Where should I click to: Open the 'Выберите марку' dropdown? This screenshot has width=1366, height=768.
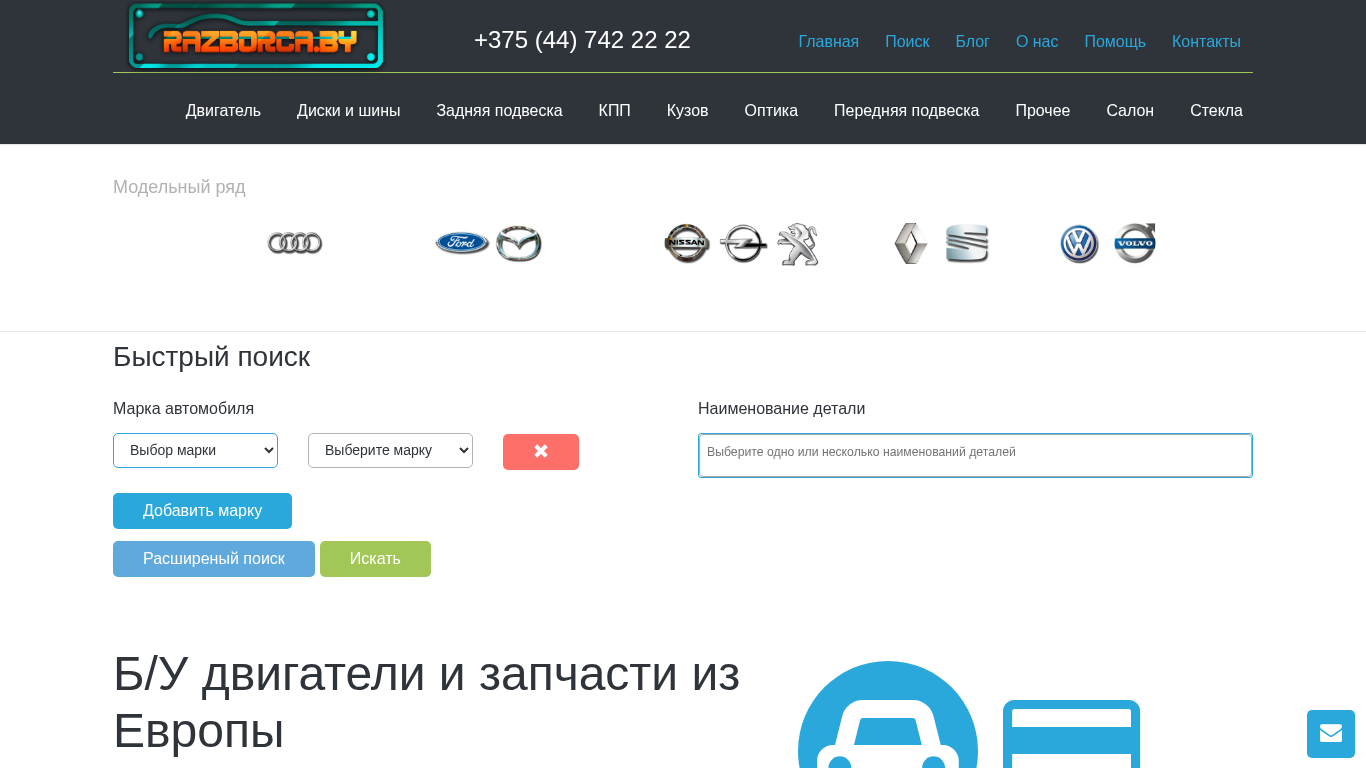390,450
